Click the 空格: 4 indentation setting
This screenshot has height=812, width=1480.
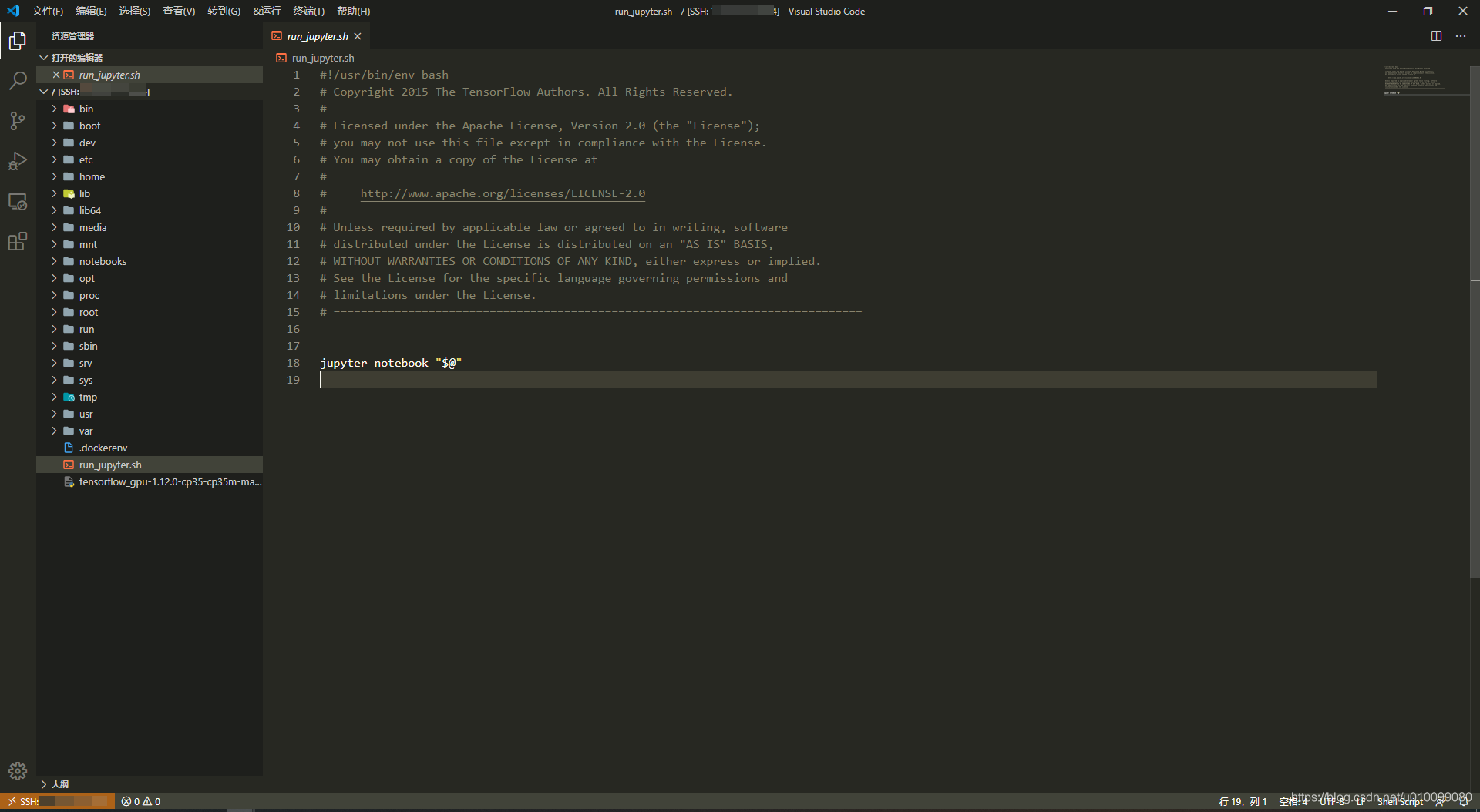[x=1293, y=801]
